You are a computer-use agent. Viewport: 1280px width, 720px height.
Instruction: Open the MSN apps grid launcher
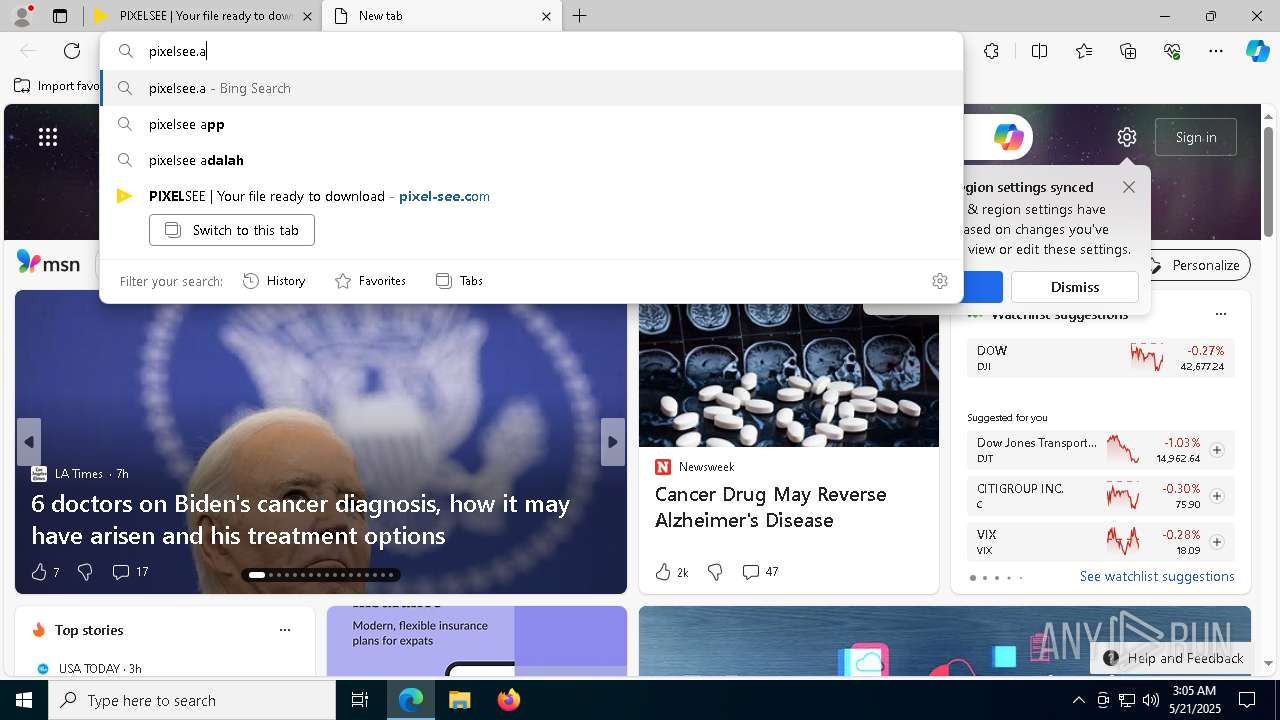click(48, 137)
